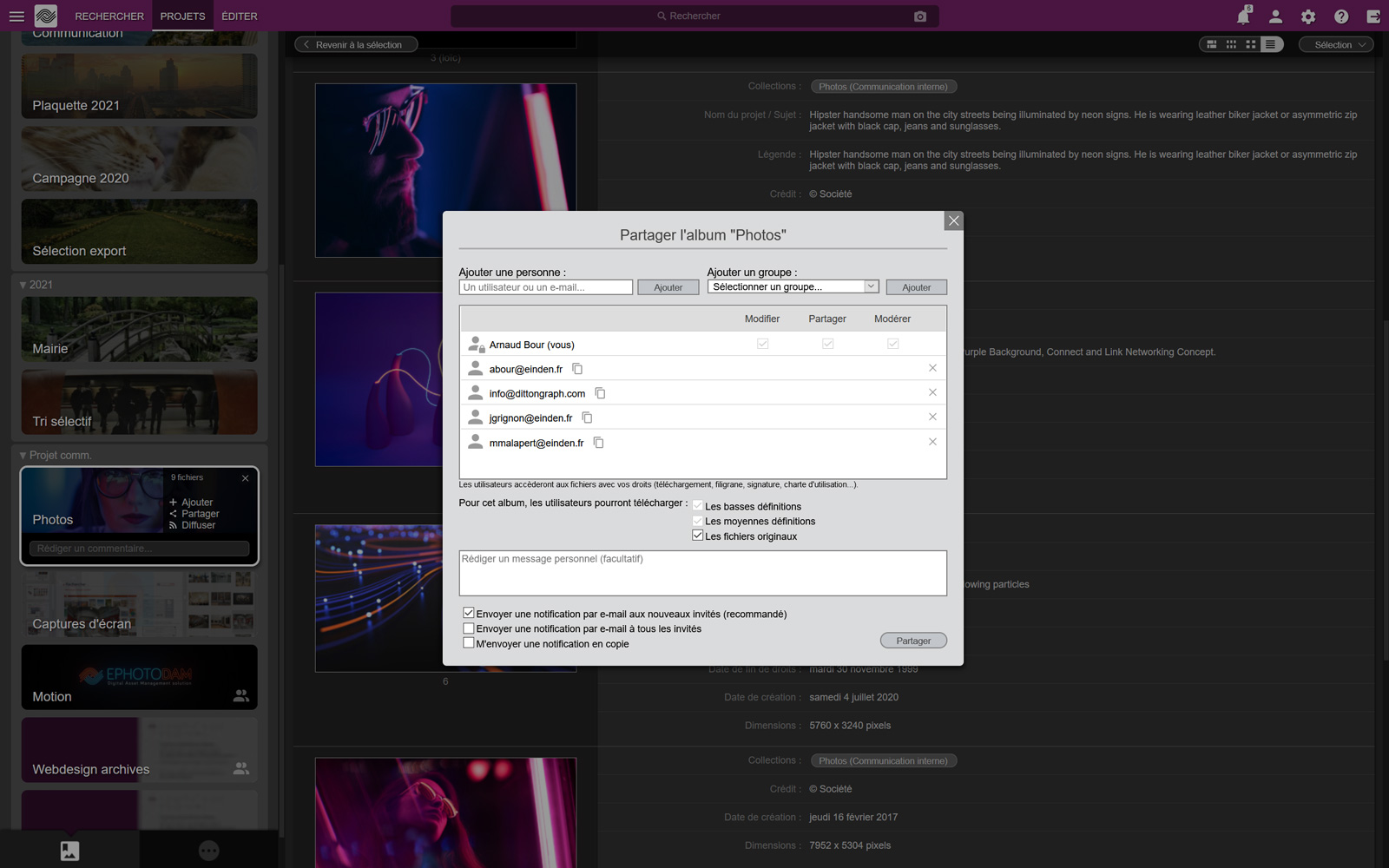Uncheck Les fichiers originaux checkbox
1389x868 pixels.
click(x=697, y=536)
